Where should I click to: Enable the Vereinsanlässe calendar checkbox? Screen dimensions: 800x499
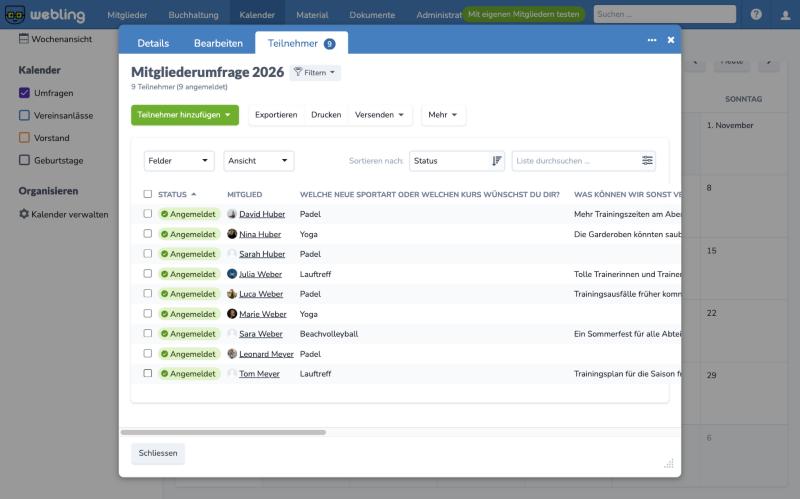[x=24, y=115]
